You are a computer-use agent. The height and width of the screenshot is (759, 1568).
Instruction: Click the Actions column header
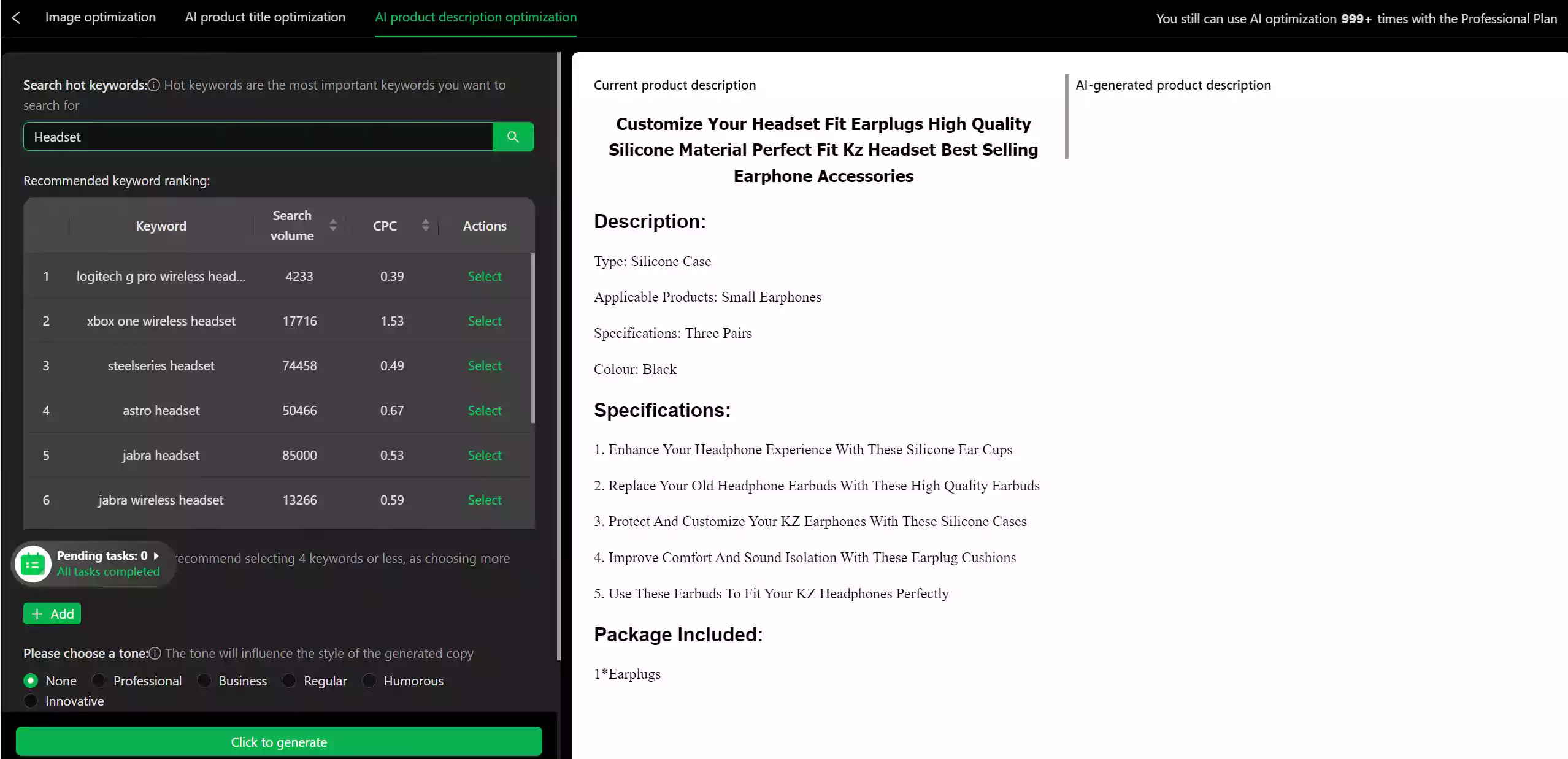(x=485, y=226)
